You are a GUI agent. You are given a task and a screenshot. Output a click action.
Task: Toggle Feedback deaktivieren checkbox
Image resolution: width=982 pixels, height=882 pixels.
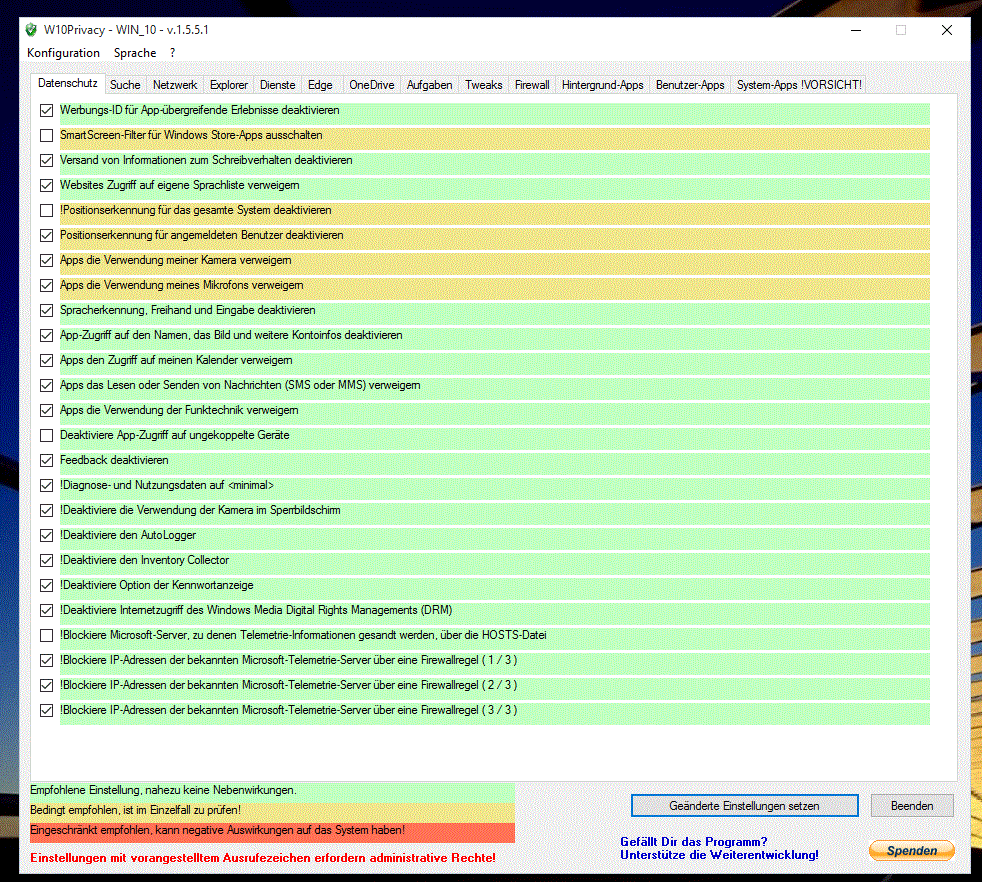(47, 460)
